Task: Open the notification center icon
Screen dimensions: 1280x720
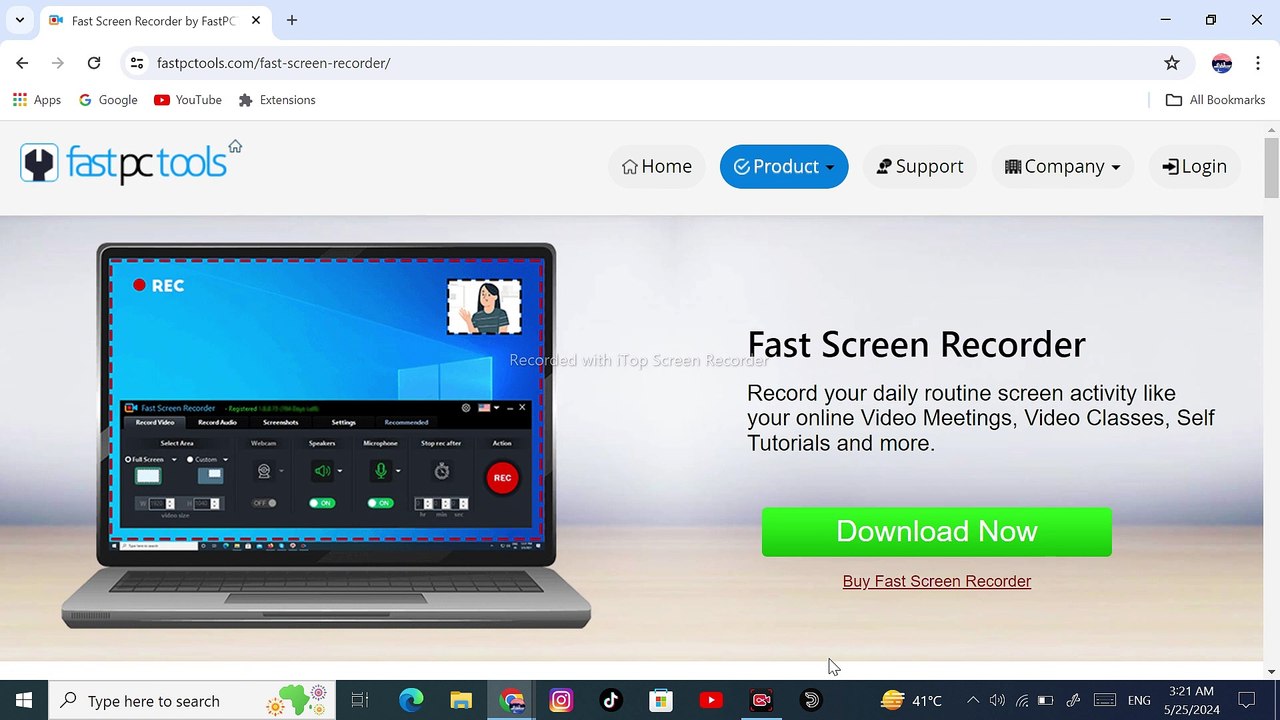Action: click(1246, 700)
